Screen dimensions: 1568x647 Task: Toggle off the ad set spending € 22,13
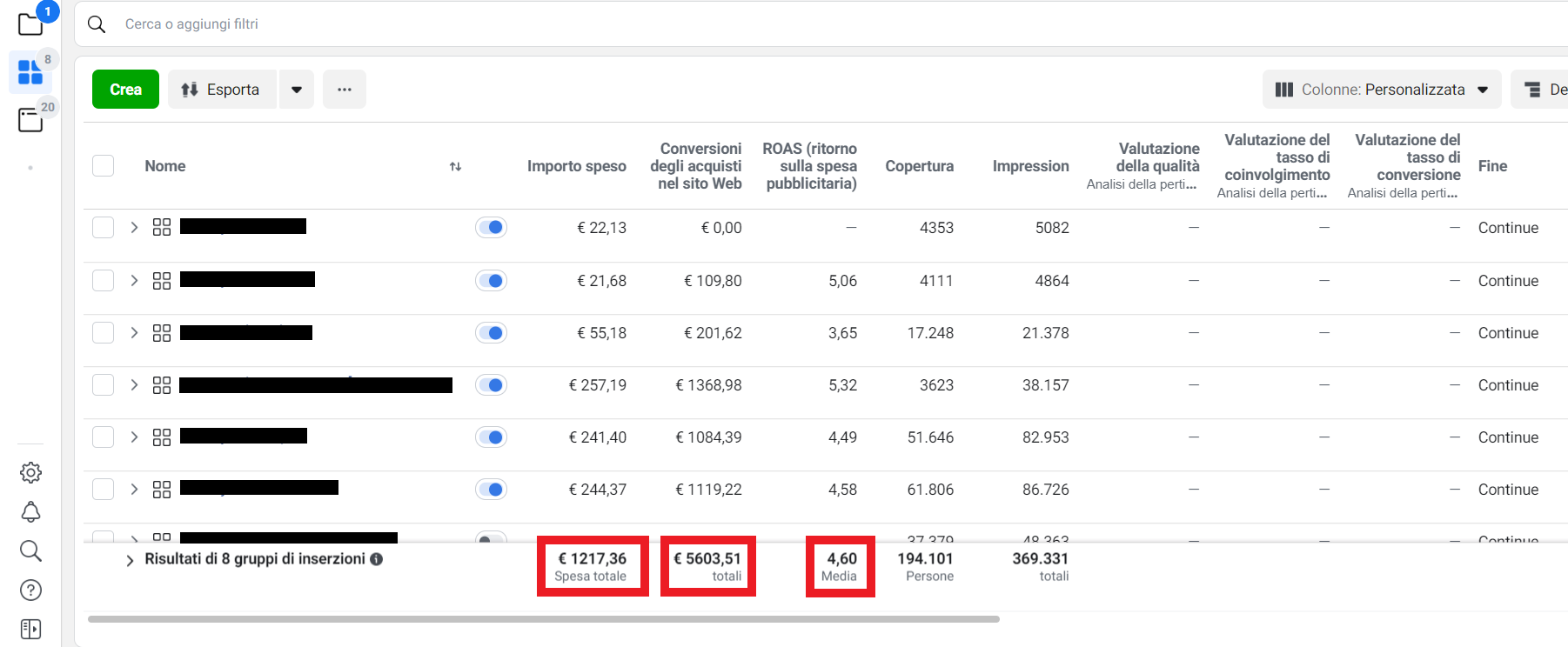click(x=491, y=228)
